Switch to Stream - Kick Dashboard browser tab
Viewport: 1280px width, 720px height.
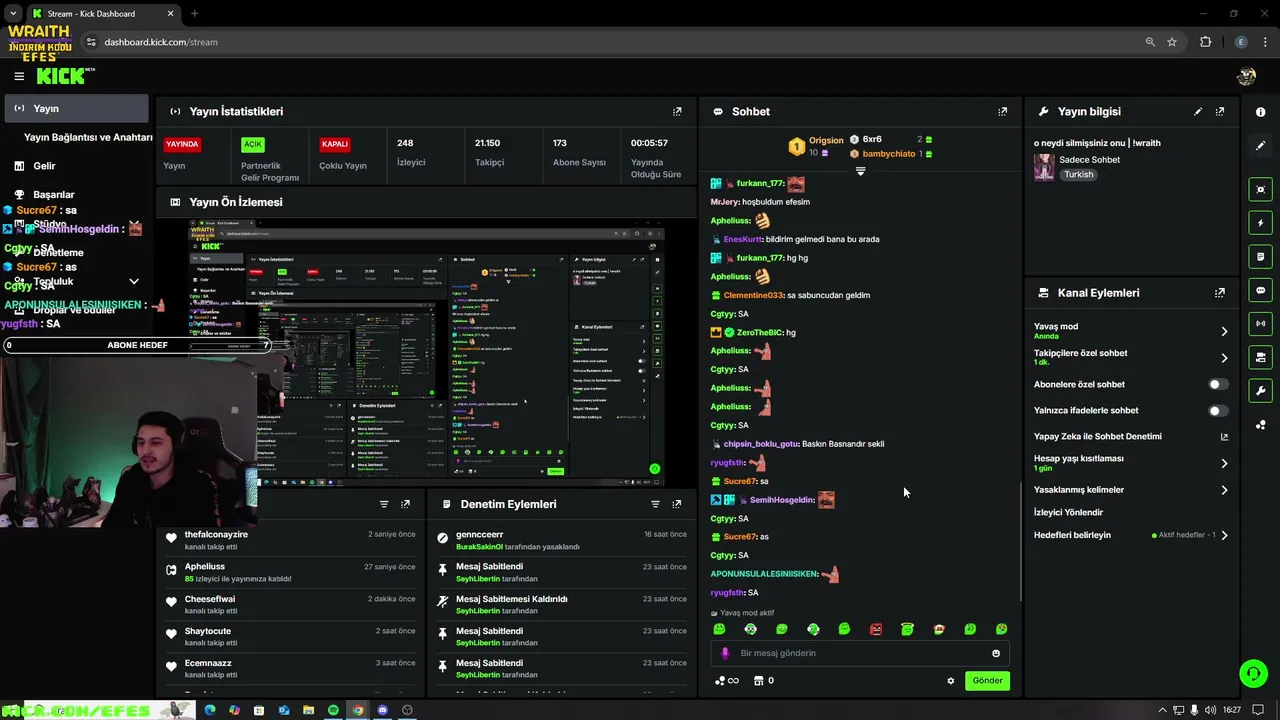coord(102,13)
